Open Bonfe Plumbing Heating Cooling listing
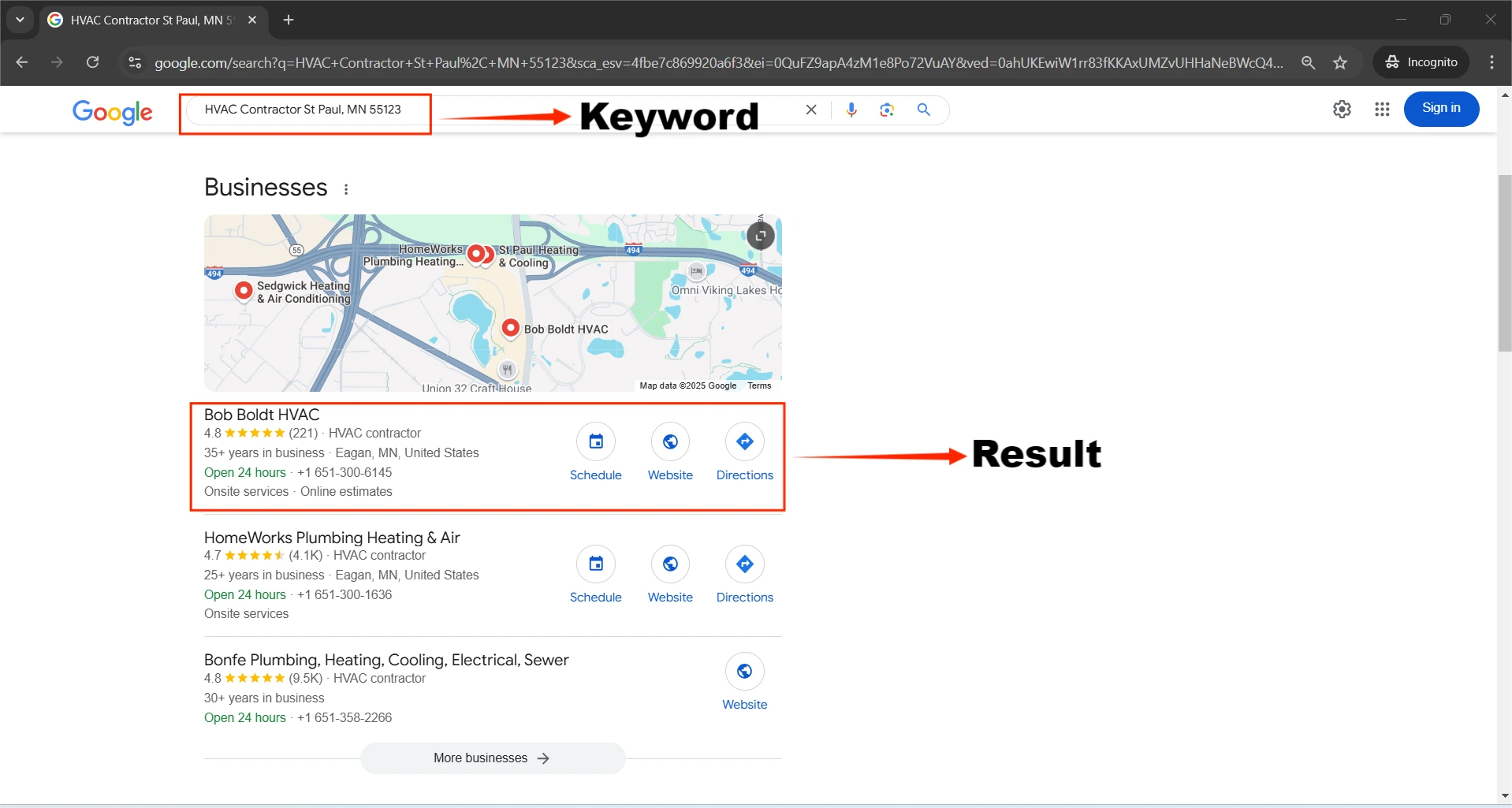This screenshot has width=1512, height=808. tap(386, 660)
